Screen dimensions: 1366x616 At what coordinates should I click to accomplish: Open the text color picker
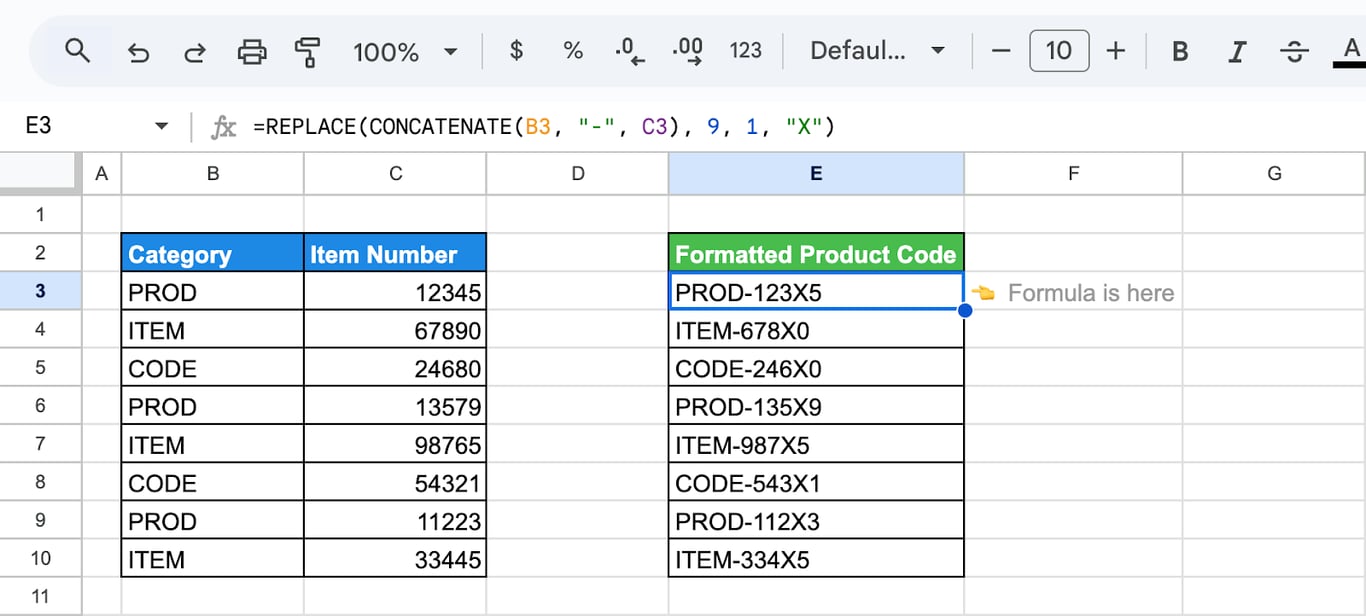(1351, 50)
